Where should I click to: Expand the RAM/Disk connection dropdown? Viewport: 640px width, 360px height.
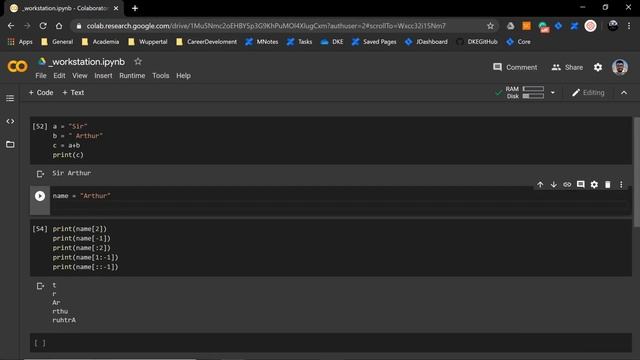click(x=552, y=93)
